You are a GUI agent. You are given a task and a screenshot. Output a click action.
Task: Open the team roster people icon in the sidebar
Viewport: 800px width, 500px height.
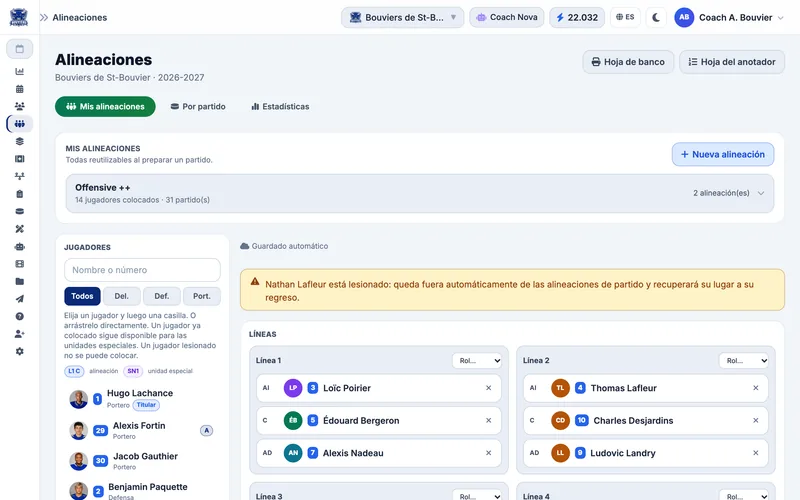click(19, 106)
